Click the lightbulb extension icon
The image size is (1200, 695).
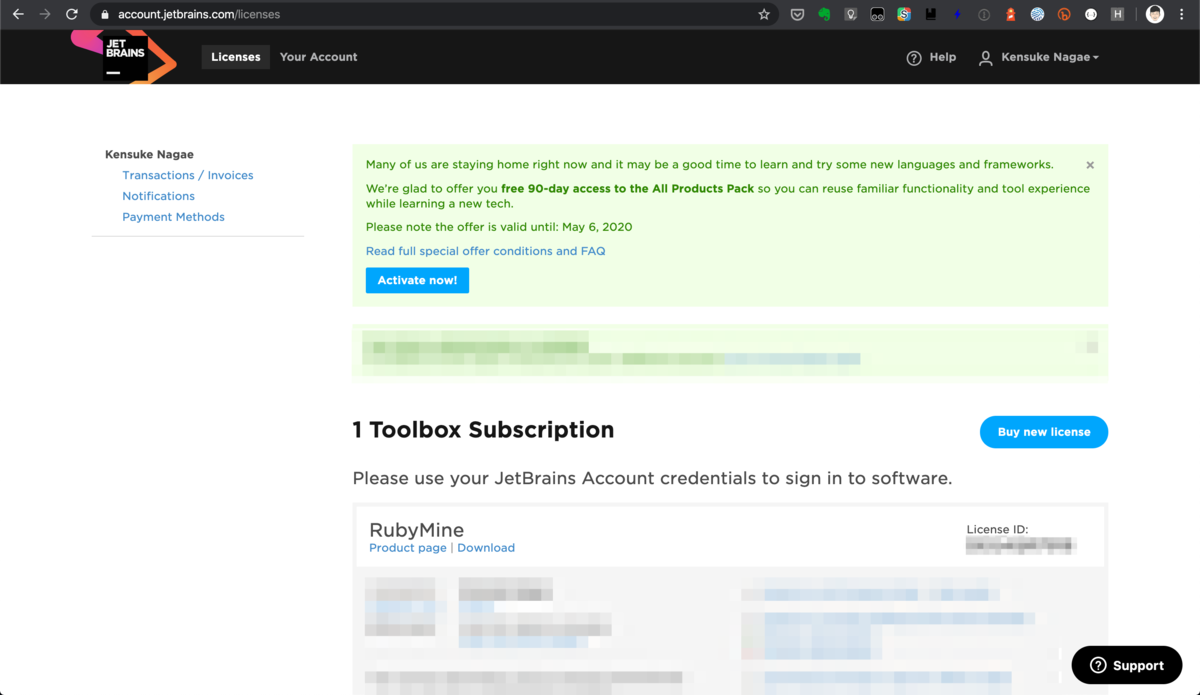tap(851, 14)
